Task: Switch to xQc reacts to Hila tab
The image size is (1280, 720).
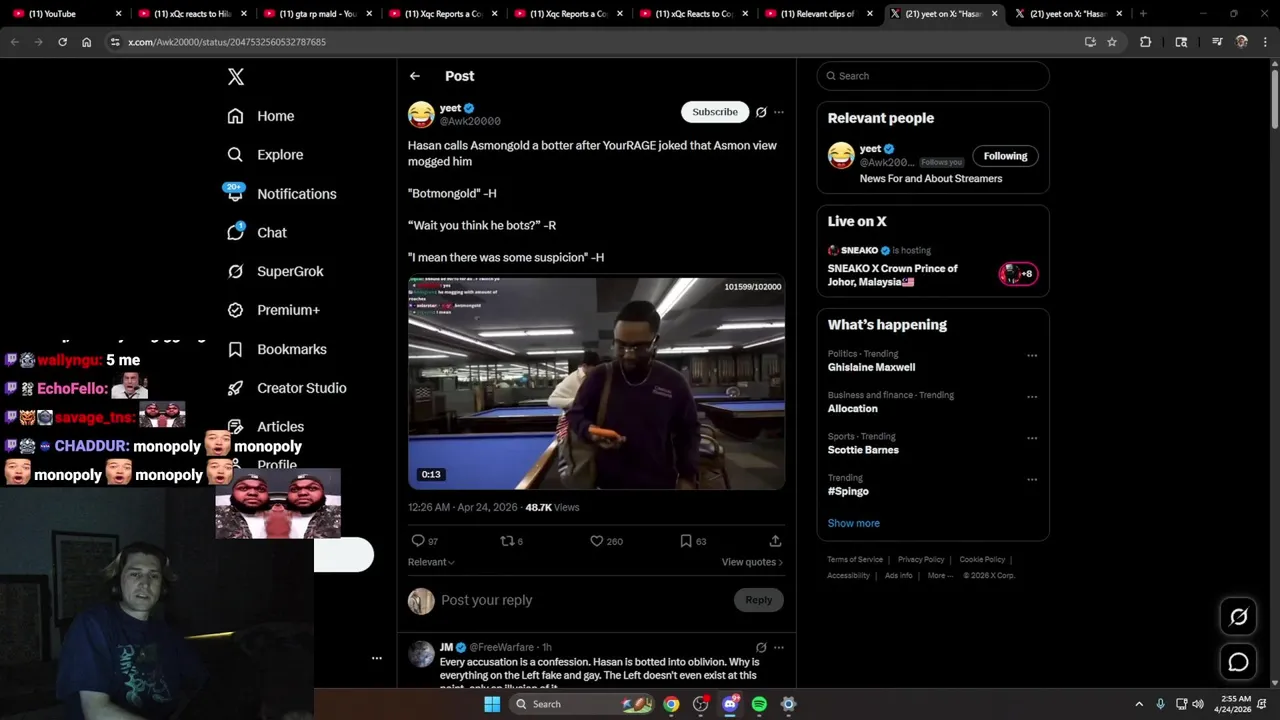Action: 190,14
